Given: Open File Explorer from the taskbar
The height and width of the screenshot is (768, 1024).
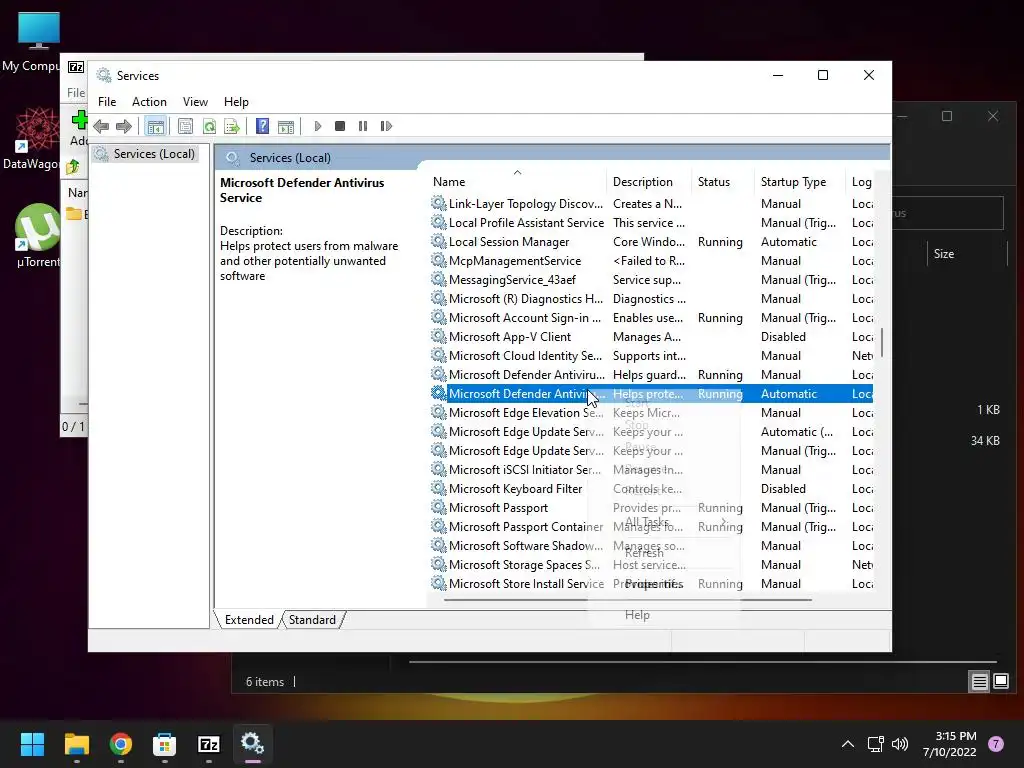Looking at the screenshot, I should [x=76, y=744].
